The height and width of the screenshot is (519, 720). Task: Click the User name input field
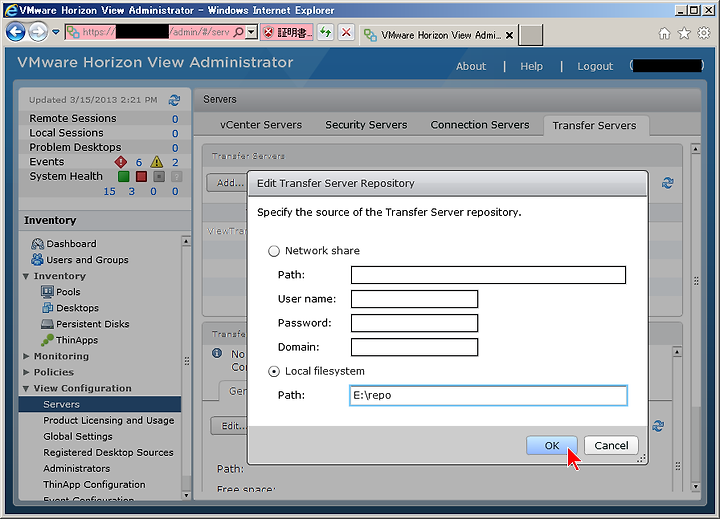coord(414,299)
